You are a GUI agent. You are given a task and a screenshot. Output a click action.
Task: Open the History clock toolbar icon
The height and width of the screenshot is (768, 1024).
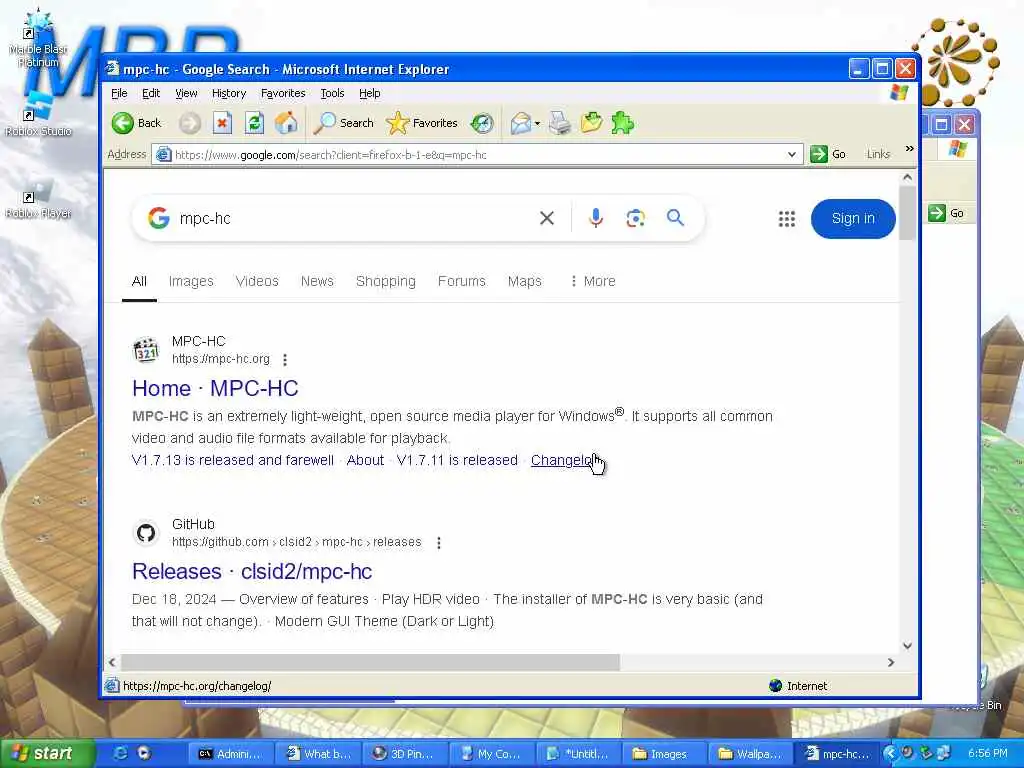[482, 123]
